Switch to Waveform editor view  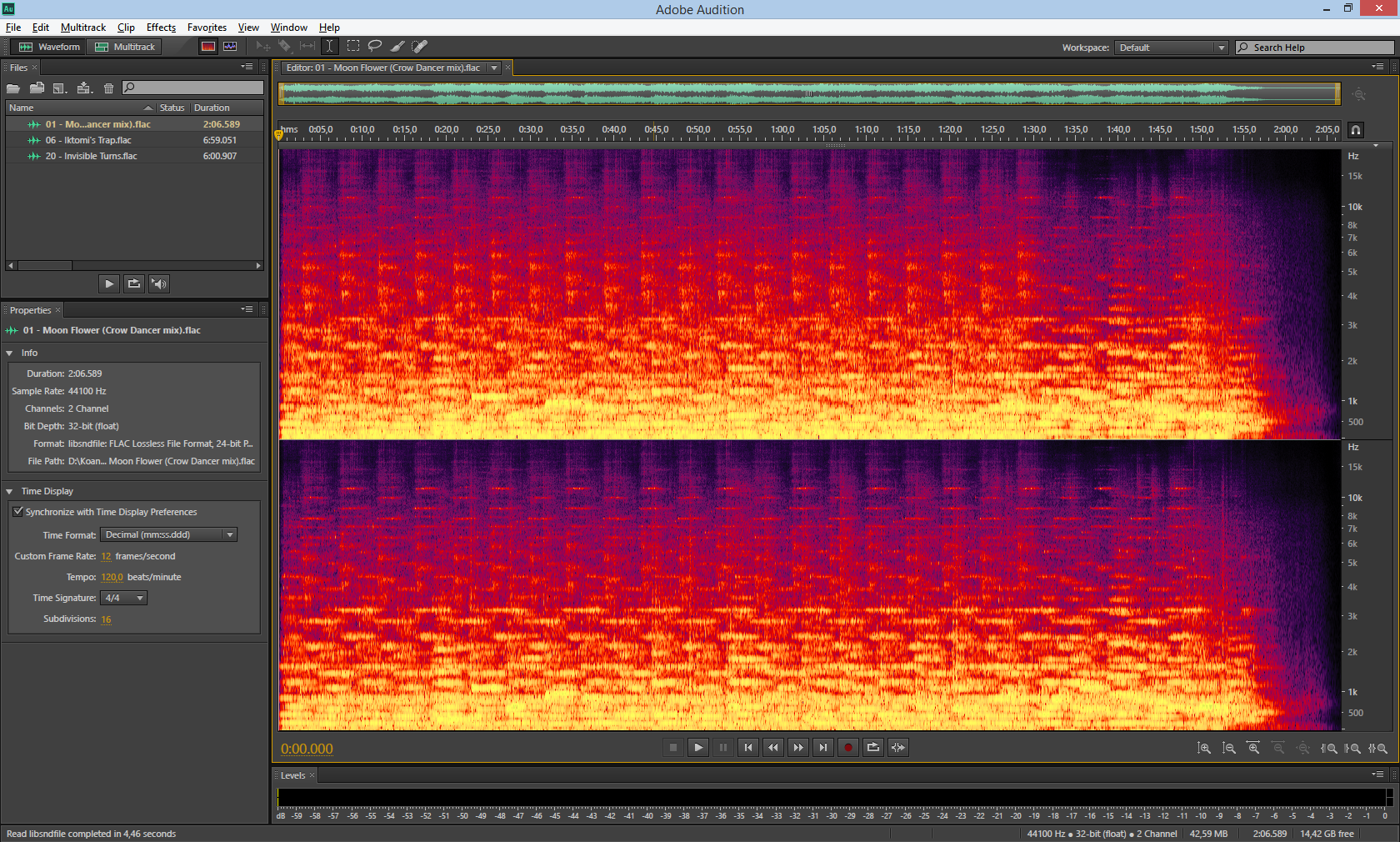point(49,47)
